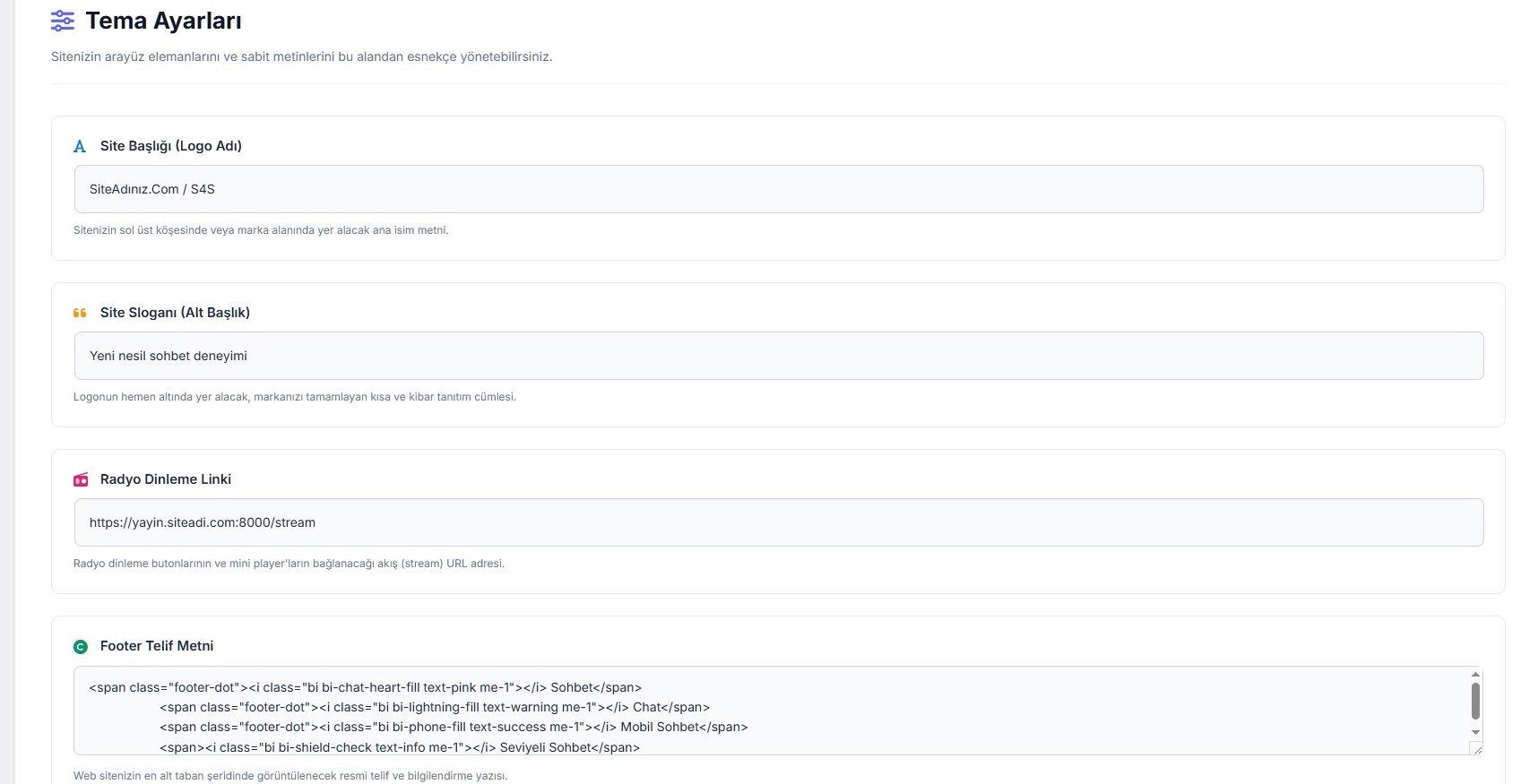Screen dimensions: 1538x784
Task: Click the code line ending with Sohbet</span> first row
Action: (x=366, y=687)
